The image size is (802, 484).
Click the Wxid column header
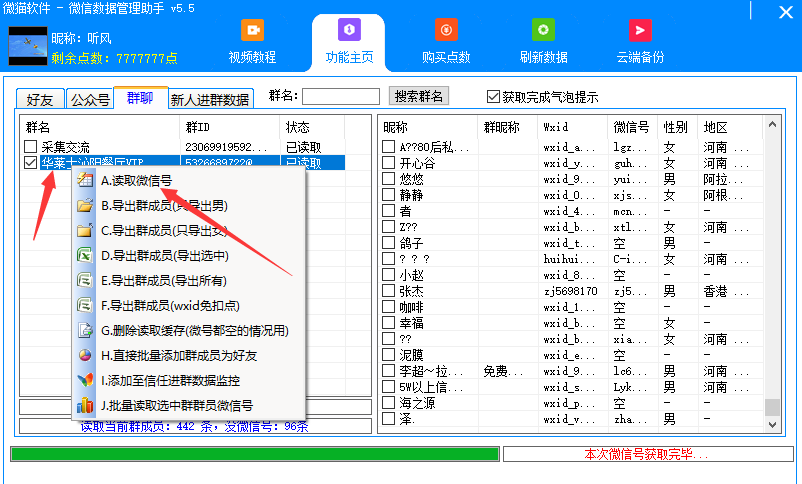point(573,127)
